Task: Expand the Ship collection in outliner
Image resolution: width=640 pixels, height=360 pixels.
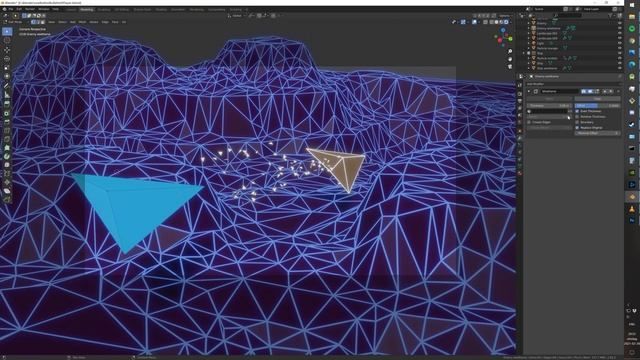Action: (524, 53)
